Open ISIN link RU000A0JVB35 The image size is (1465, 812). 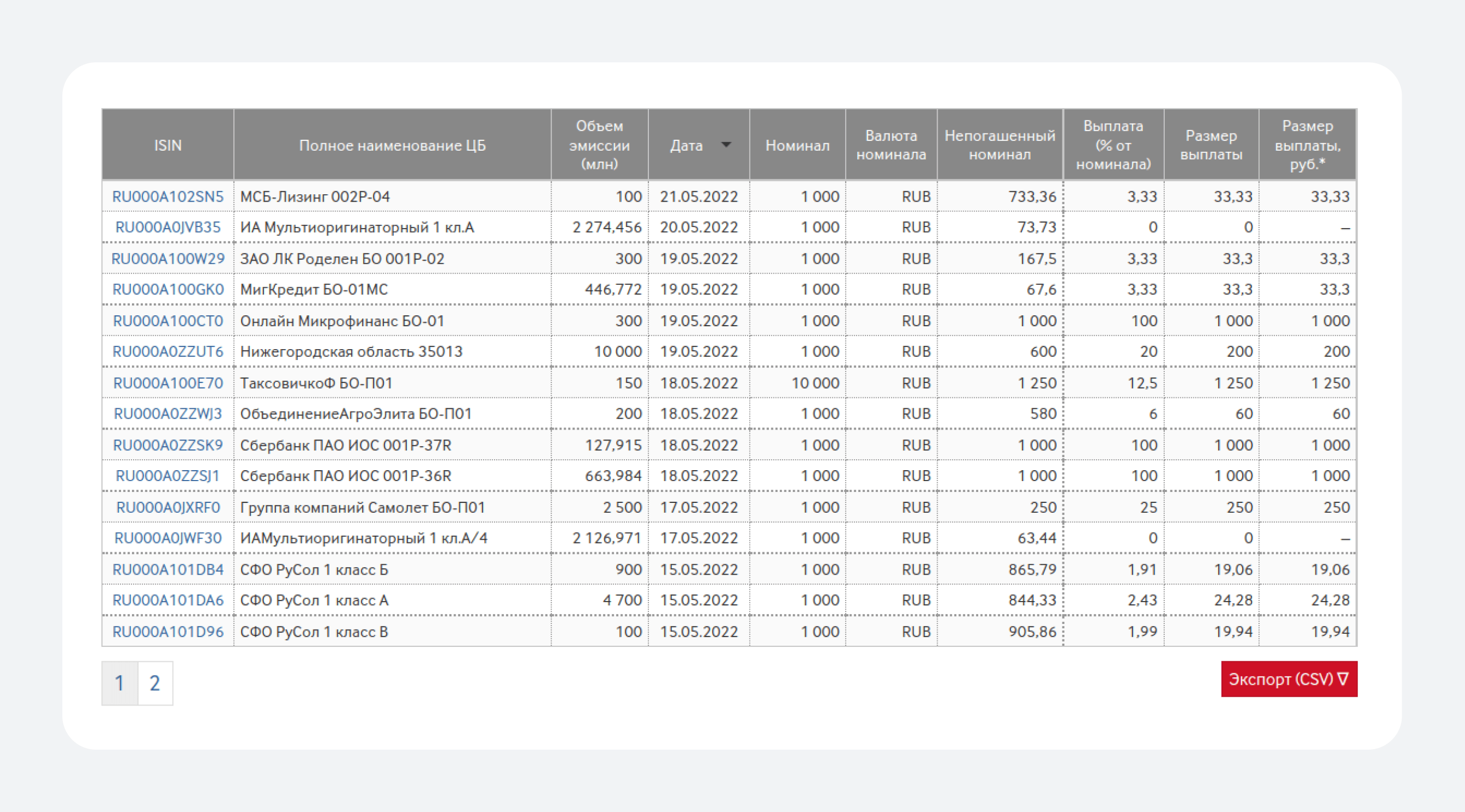point(168,228)
